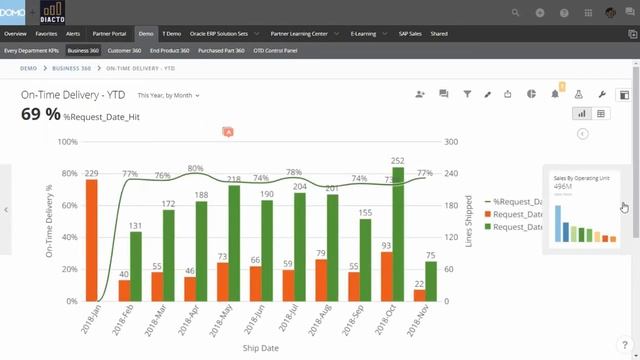
Task: Open the Overview tab
Action: (15, 34)
